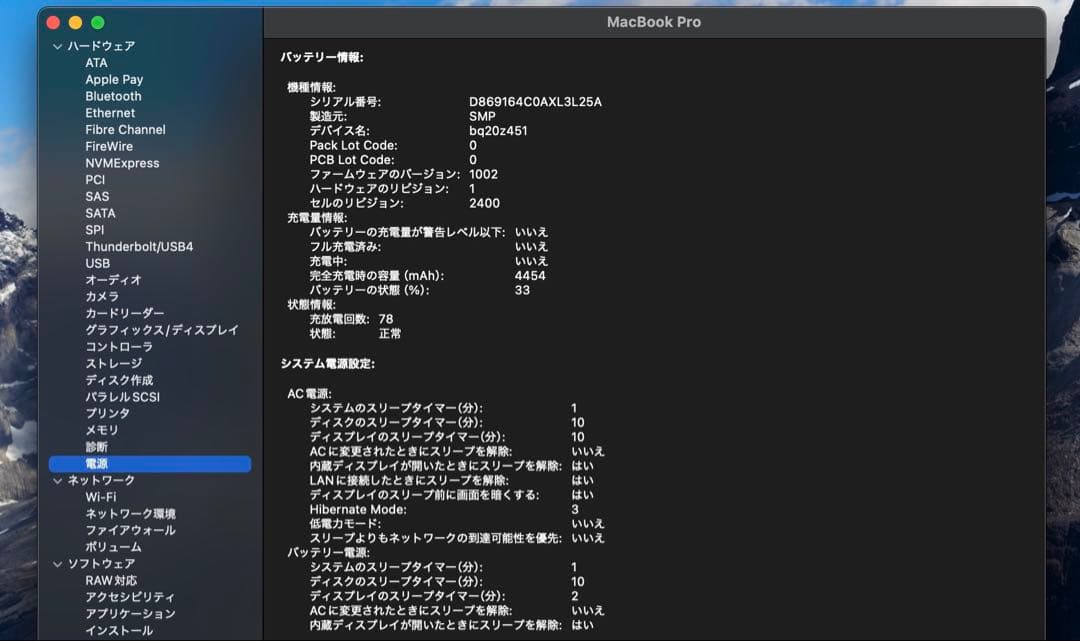Image resolution: width=1080 pixels, height=641 pixels.
Task: Select アクセシビリティ in the sidebar
Action: pos(130,597)
